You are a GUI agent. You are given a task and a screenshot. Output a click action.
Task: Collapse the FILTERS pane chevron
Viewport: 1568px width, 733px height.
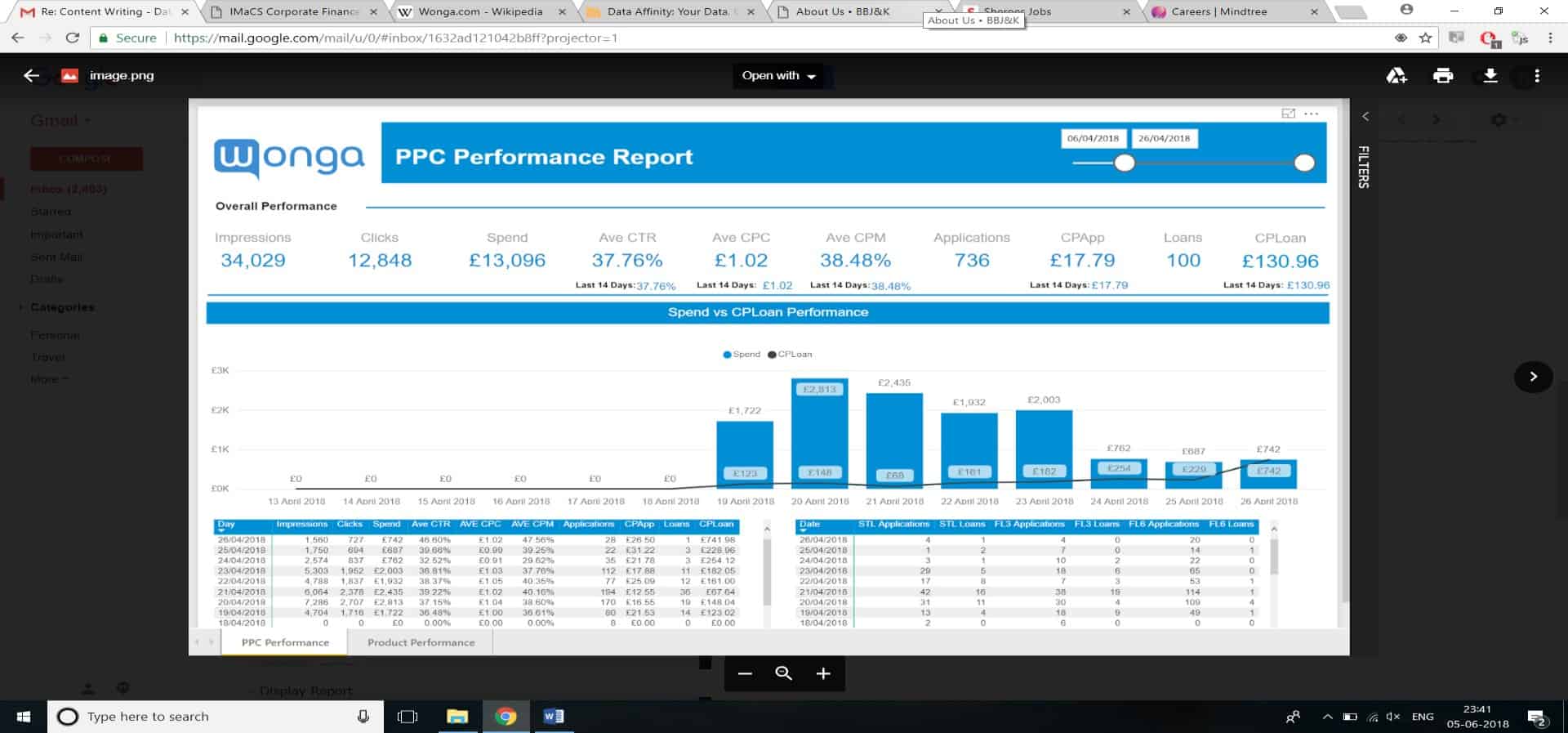click(1365, 117)
